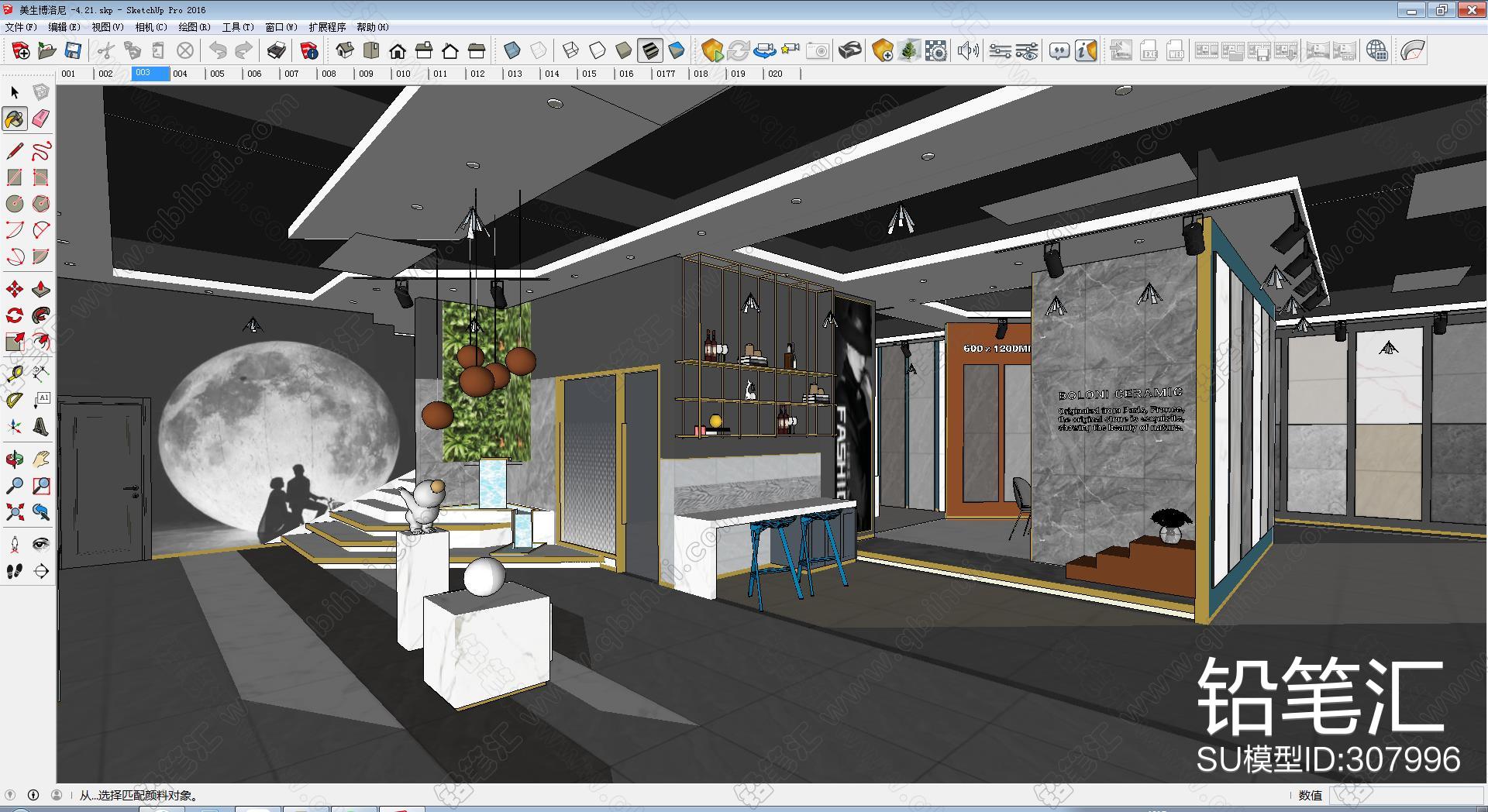Activate the Make Component tool
1488x812 pixels.
click(41, 93)
